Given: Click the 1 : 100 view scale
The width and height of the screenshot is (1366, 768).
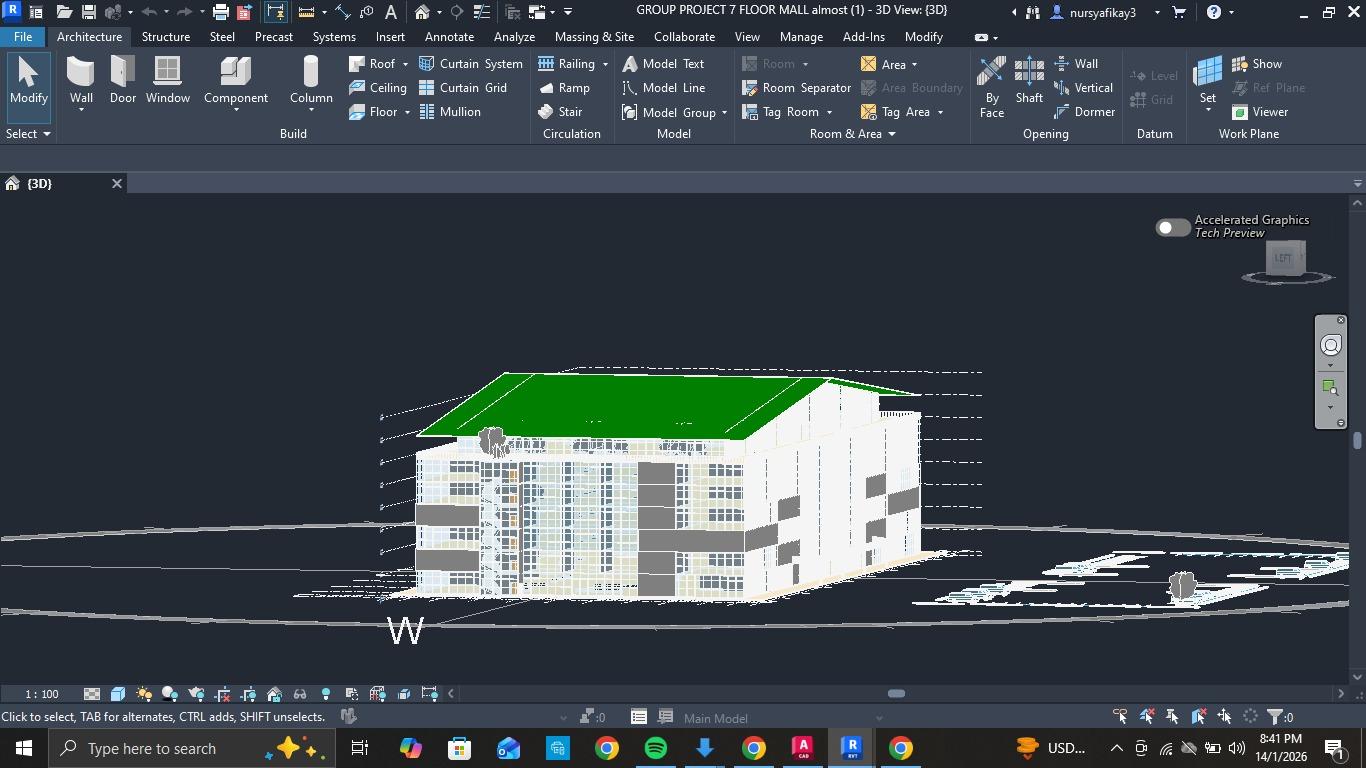Looking at the screenshot, I should [42, 694].
